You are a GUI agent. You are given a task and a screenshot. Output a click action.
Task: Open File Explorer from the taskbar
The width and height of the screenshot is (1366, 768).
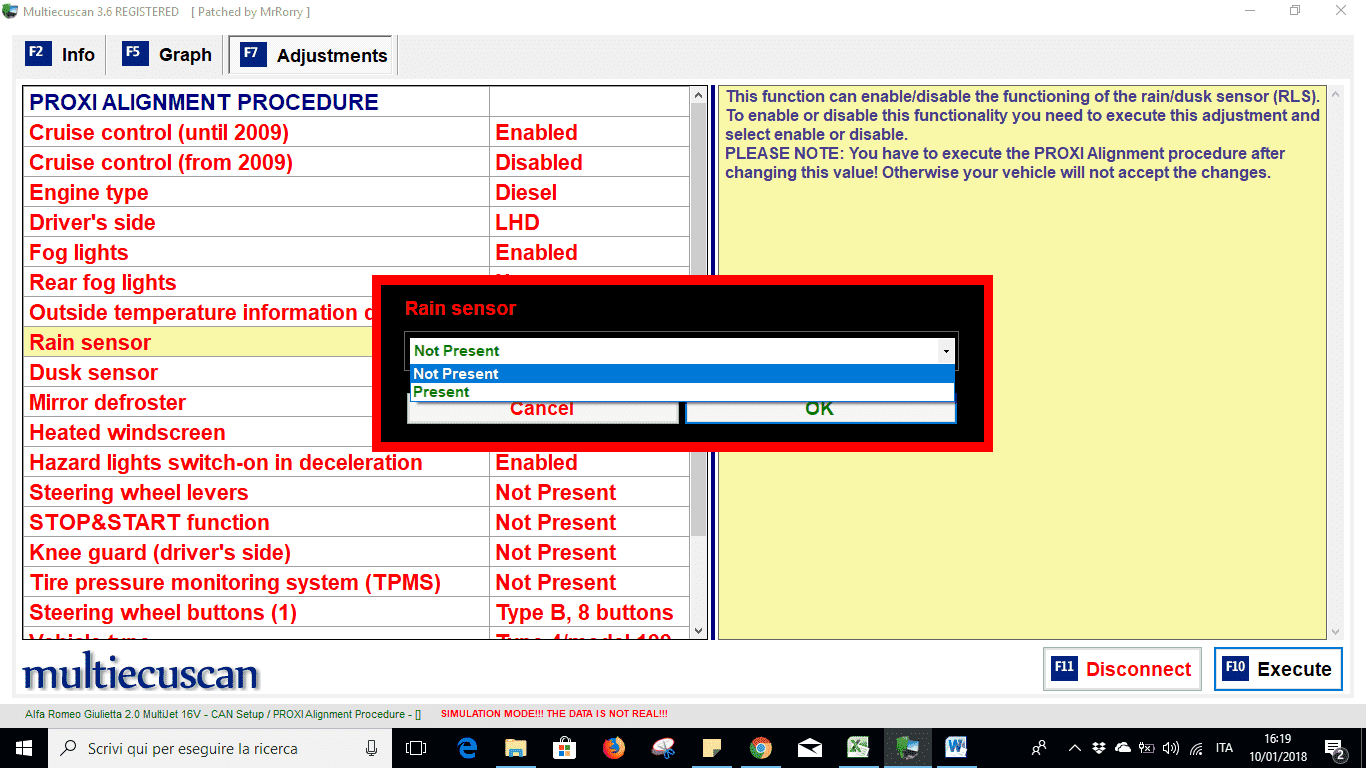tap(516, 748)
